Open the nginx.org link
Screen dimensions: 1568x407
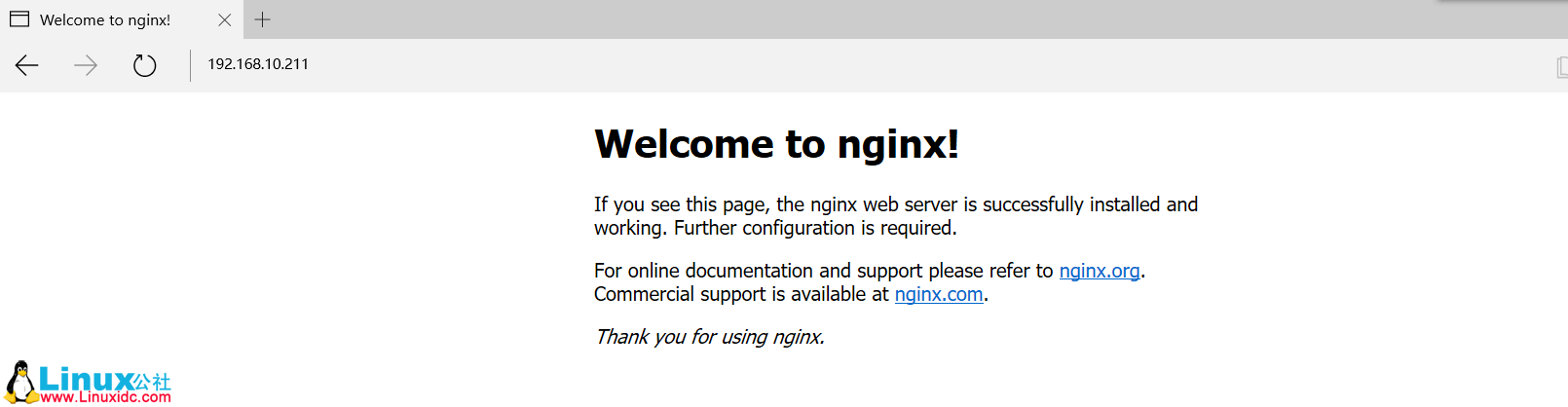1099,271
